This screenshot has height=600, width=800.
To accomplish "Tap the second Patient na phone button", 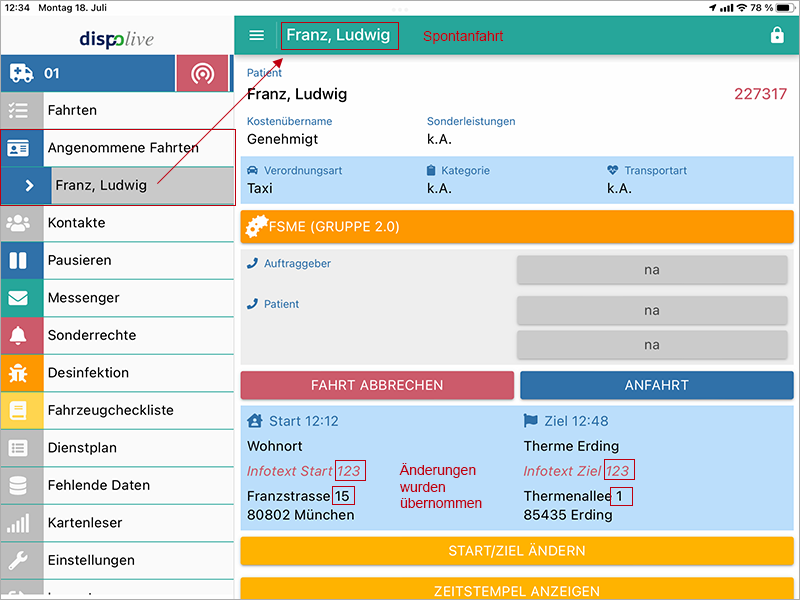I will [652, 345].
